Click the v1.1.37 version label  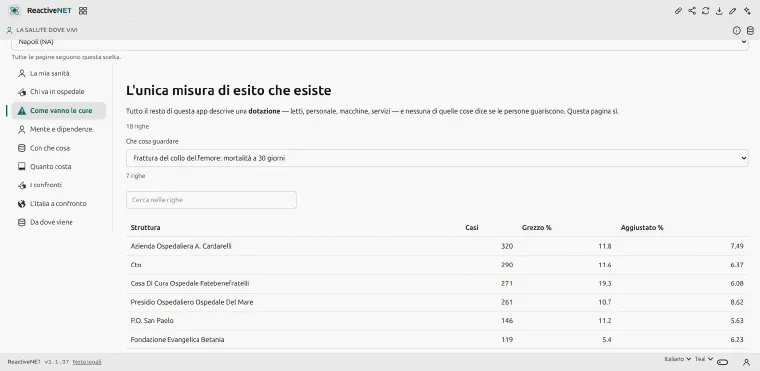tap(57, 362)
